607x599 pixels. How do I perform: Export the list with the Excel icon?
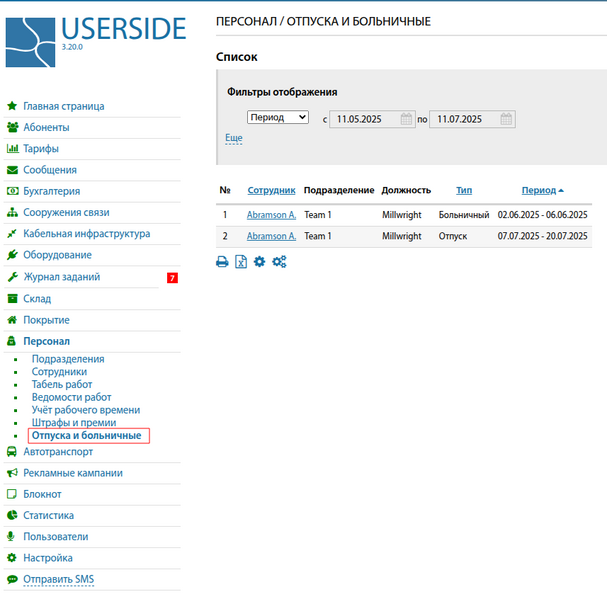(x=241, y=262)
